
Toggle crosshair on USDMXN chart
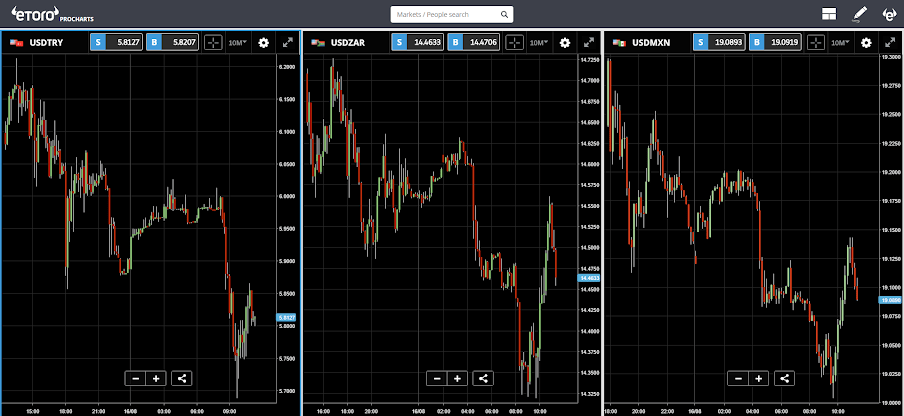(816, 42)
